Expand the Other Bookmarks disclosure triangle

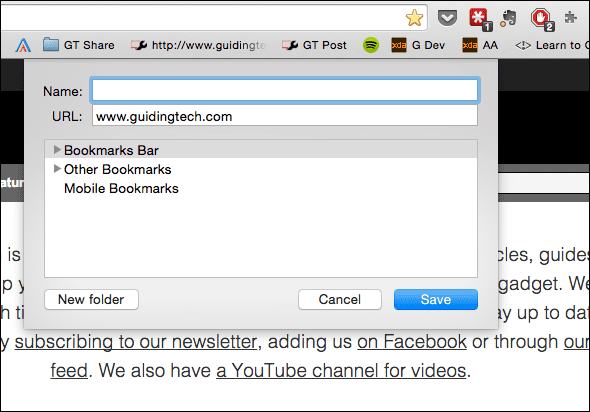[57, 169]
